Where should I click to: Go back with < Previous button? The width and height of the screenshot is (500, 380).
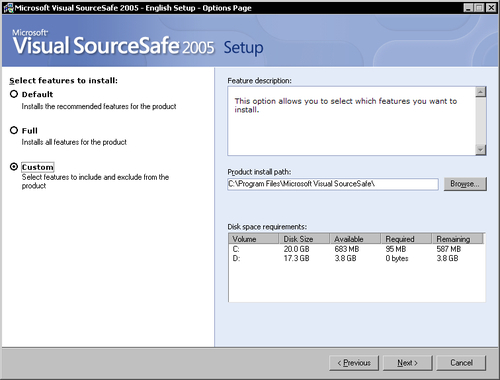tap(354, 363)
